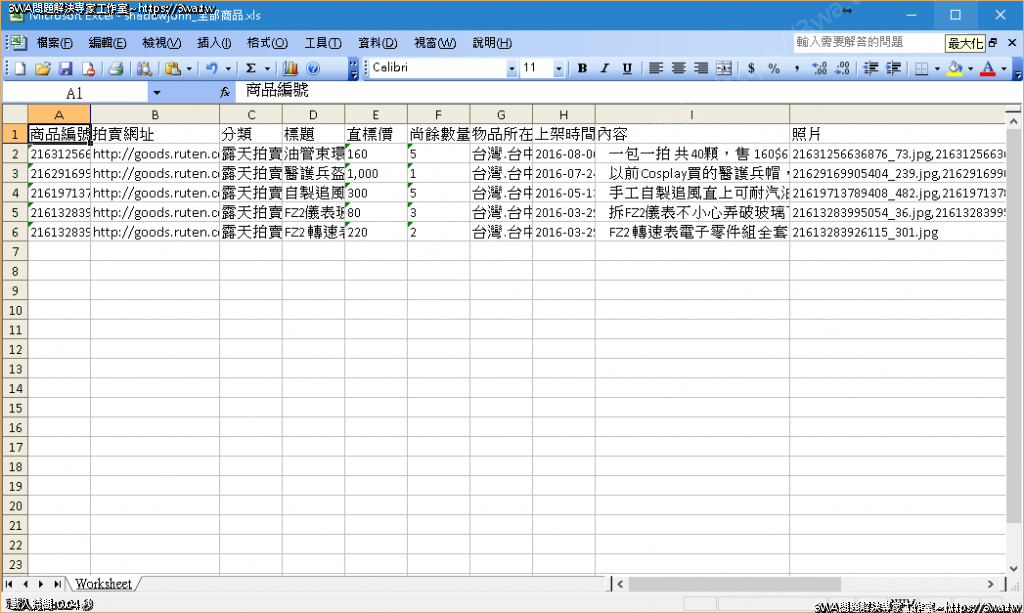The height and width of the screenshot is (613, 1024).
Task: Open the 插入(I) menu
Action: (x=214, y=43)
